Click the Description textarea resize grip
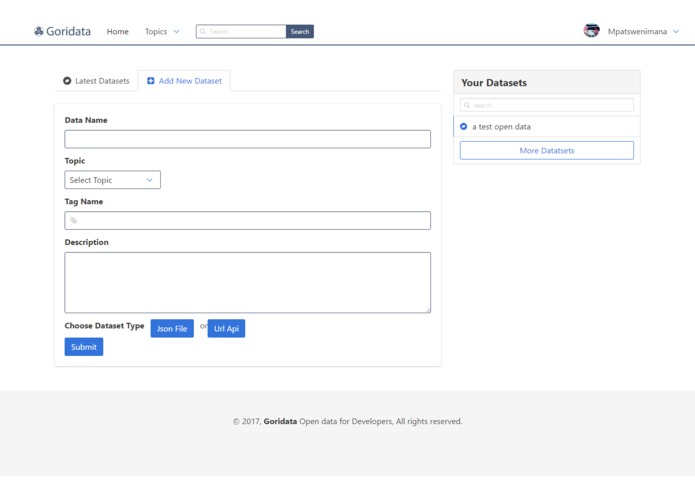The width and height of the screenshot is (695, 494). click(428, 310)
